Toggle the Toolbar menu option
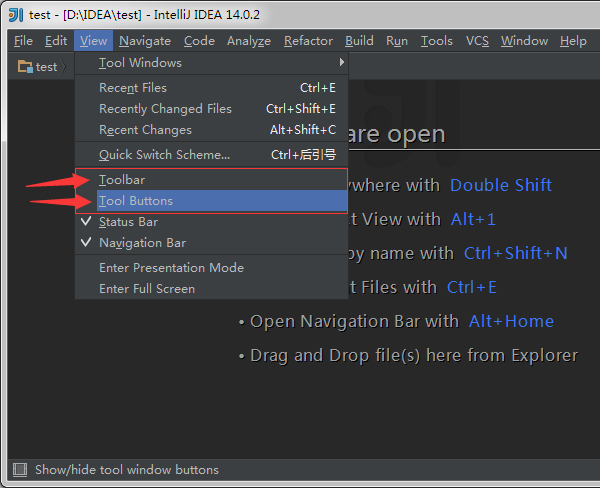 click(x=211, y=180)
